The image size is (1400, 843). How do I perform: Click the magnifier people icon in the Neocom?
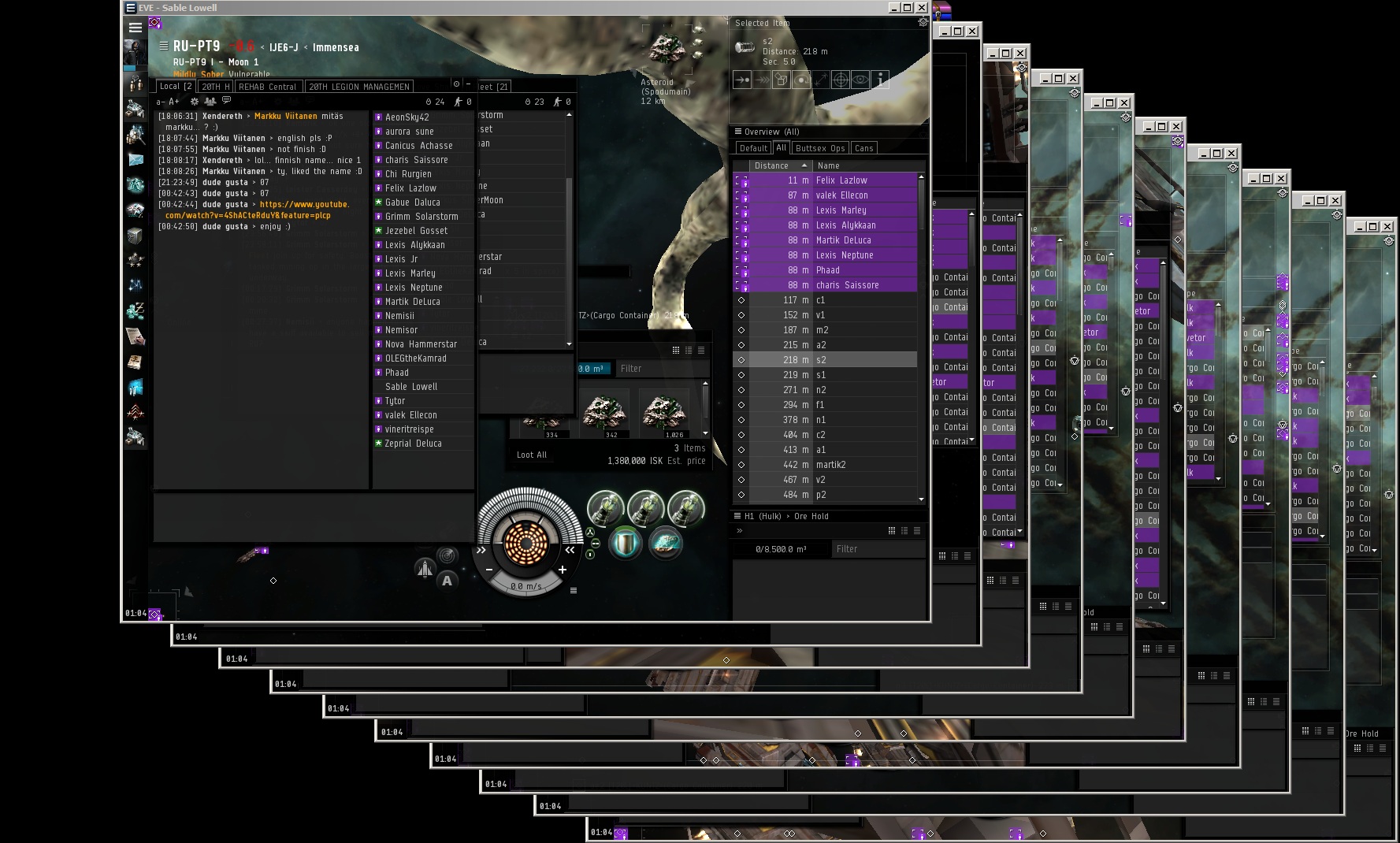pyautogui.click(x=136, y=135)
